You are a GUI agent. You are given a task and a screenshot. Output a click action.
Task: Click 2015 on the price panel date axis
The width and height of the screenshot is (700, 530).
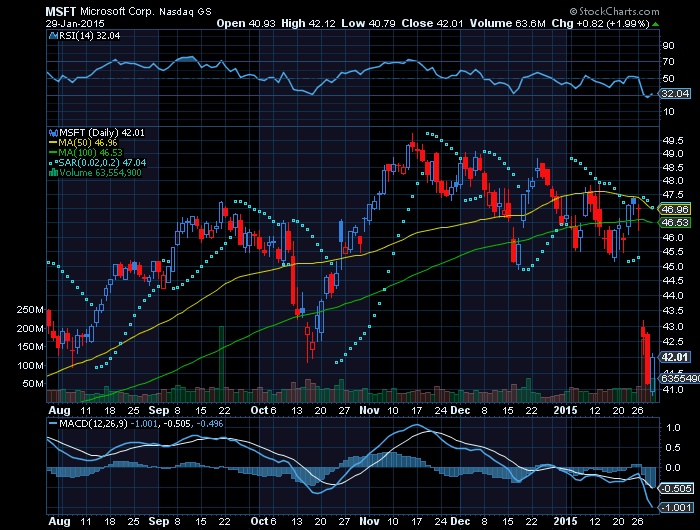coord(566,410)
